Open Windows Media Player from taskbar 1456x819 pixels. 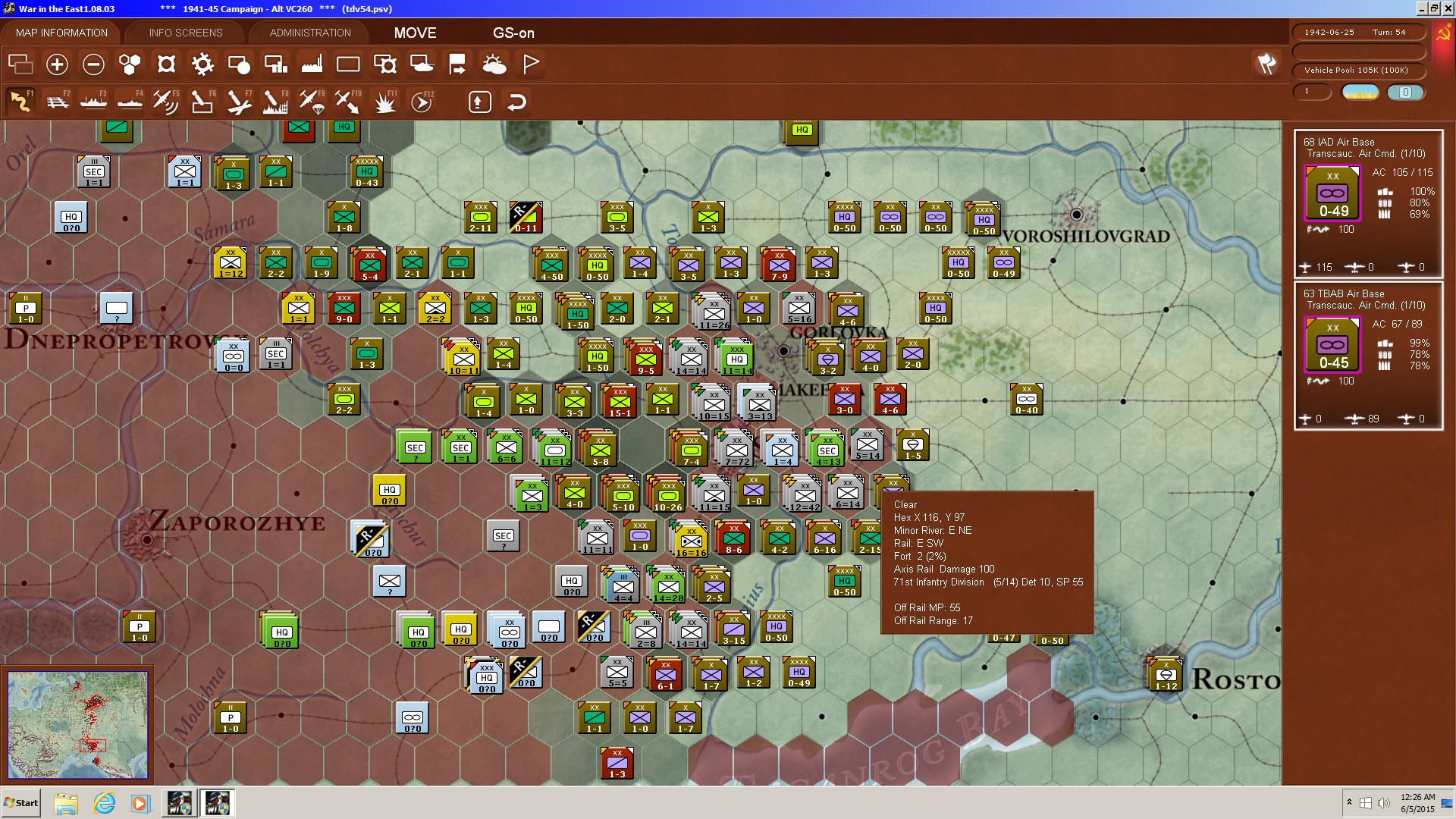click(x=140, y=803)
